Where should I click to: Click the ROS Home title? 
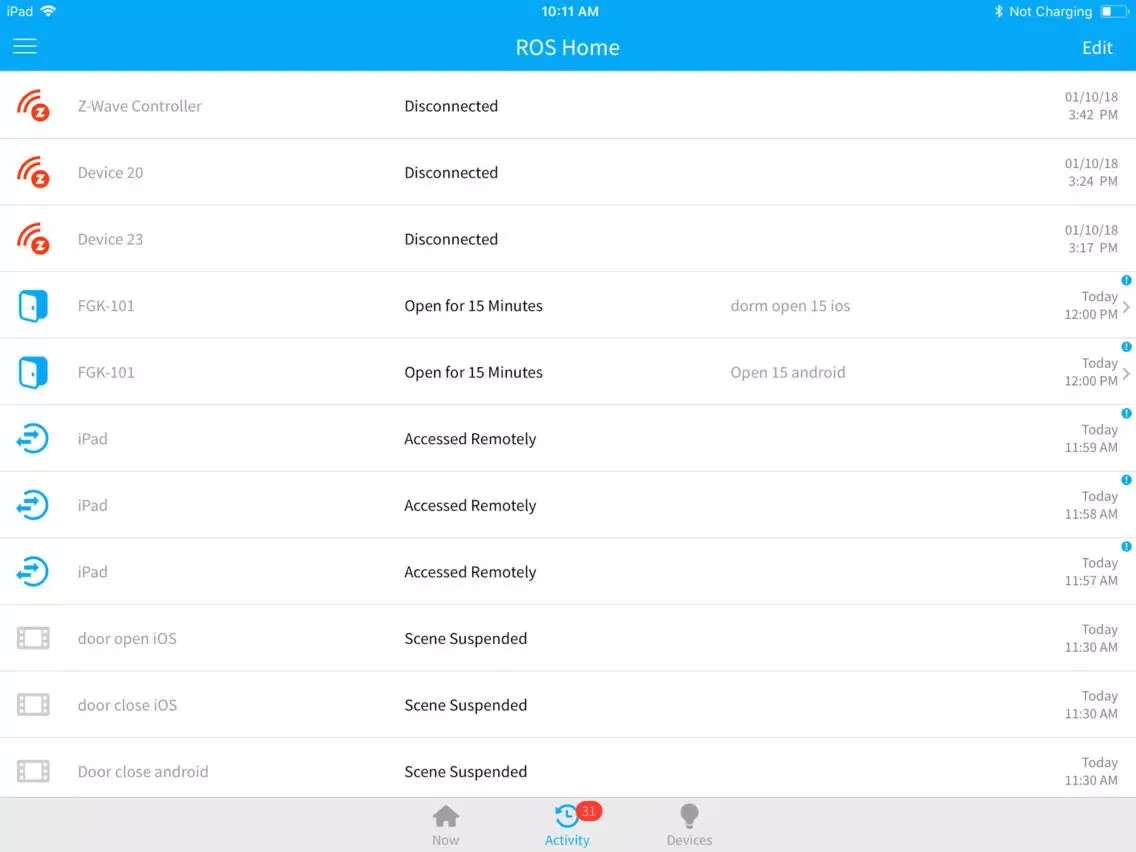567,48
